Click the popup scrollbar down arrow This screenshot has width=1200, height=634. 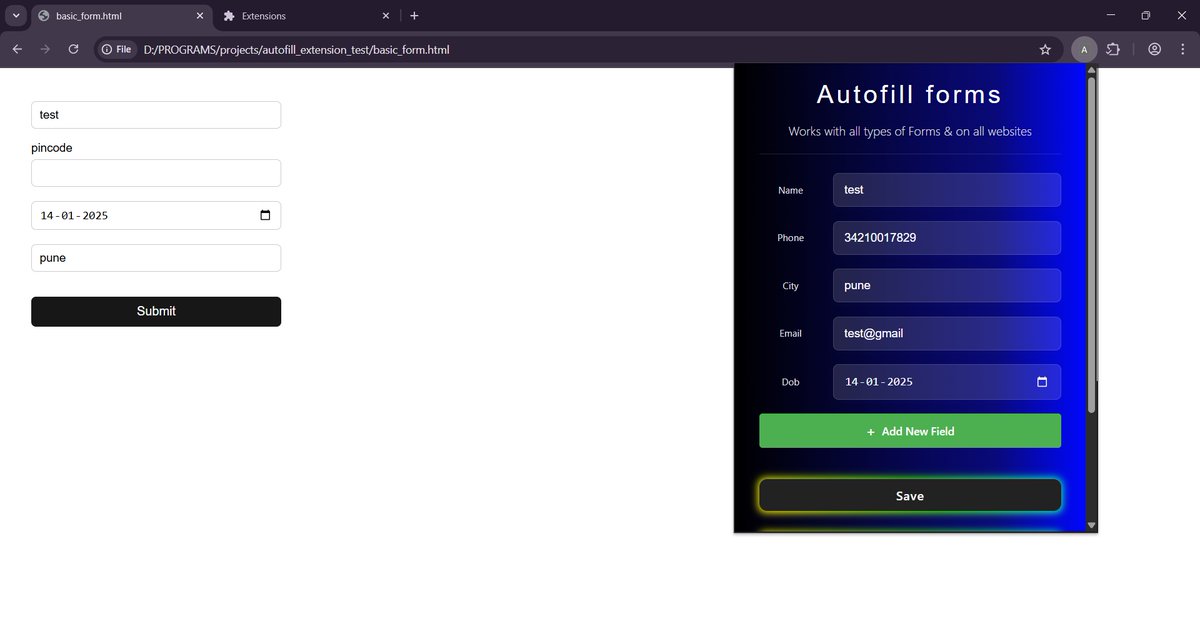click(x=1092, y=525)
